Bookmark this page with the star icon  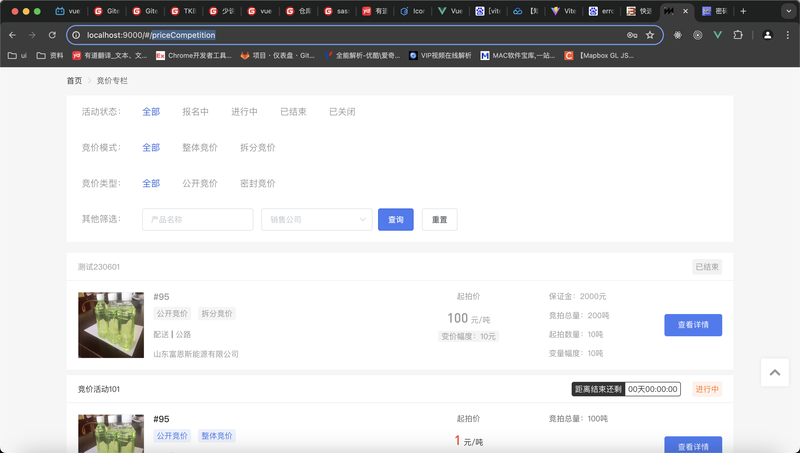[x=650, y=35]
